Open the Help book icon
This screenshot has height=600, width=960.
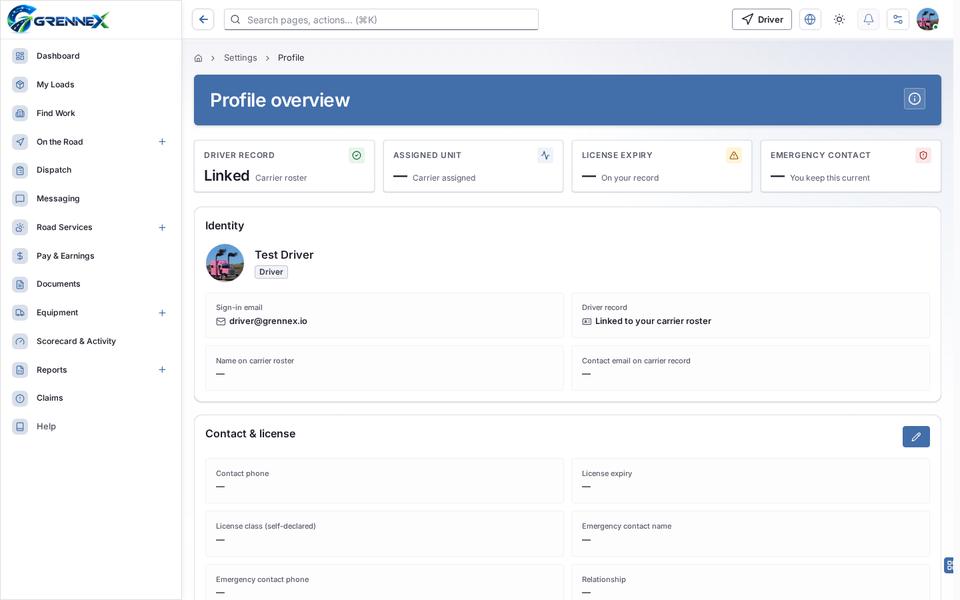(x=20, y=427)
